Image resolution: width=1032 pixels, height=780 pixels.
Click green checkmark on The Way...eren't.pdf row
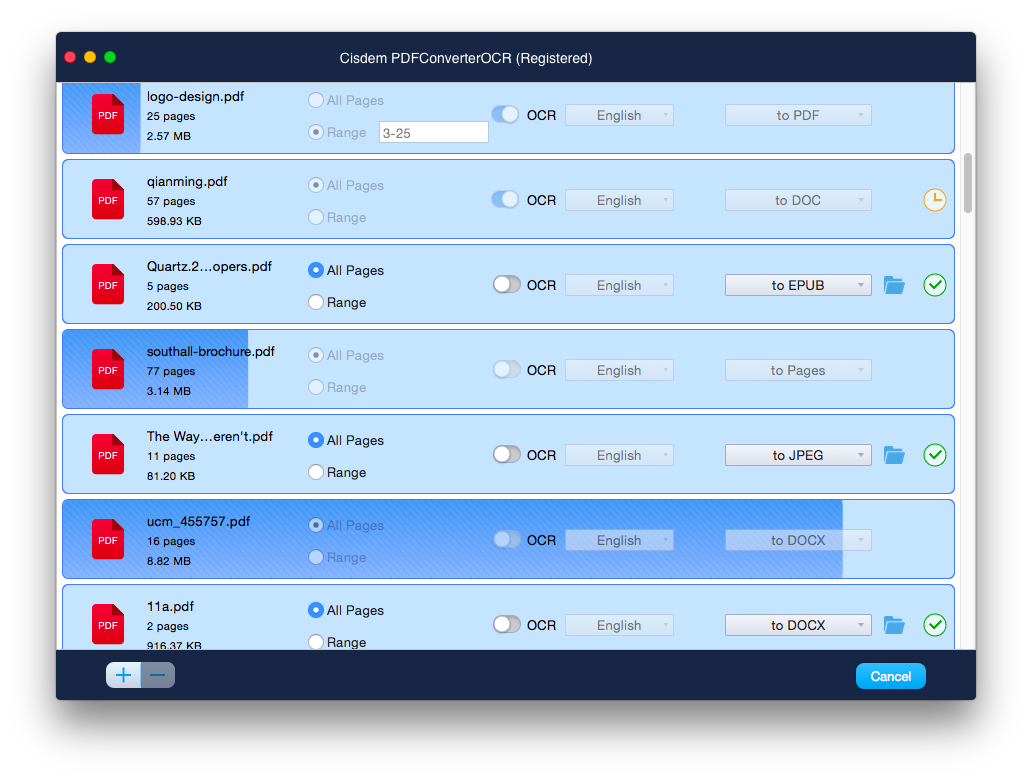pyautogui.click(x=934, y=455)
